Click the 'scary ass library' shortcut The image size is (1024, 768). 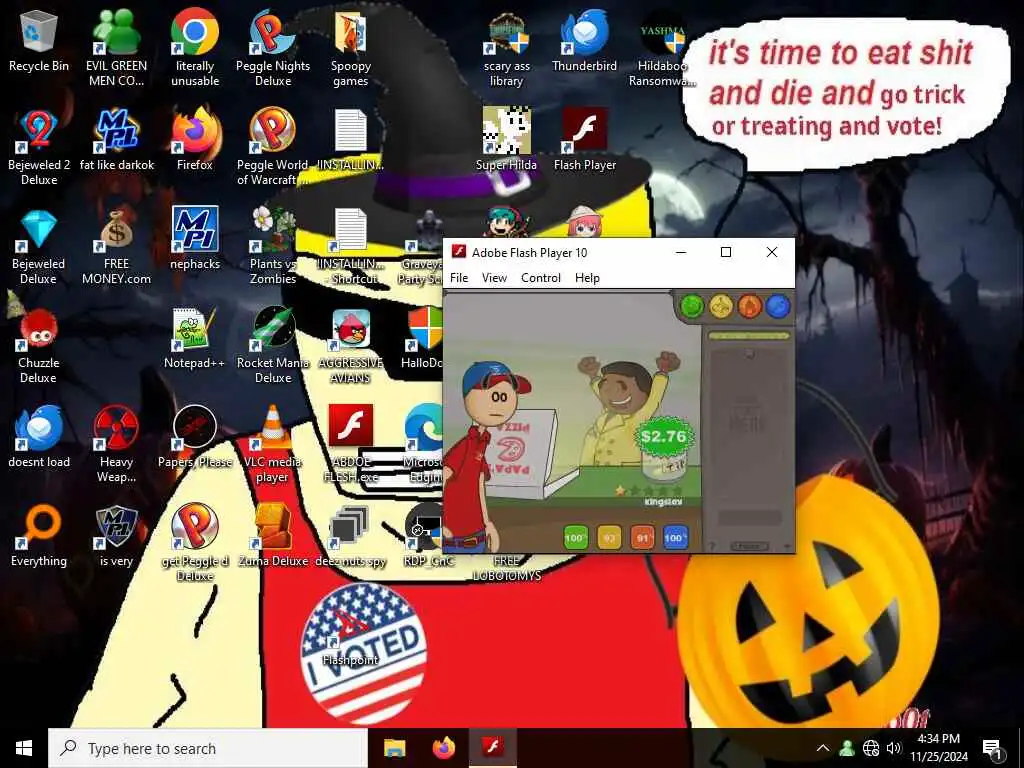point(507,47)
